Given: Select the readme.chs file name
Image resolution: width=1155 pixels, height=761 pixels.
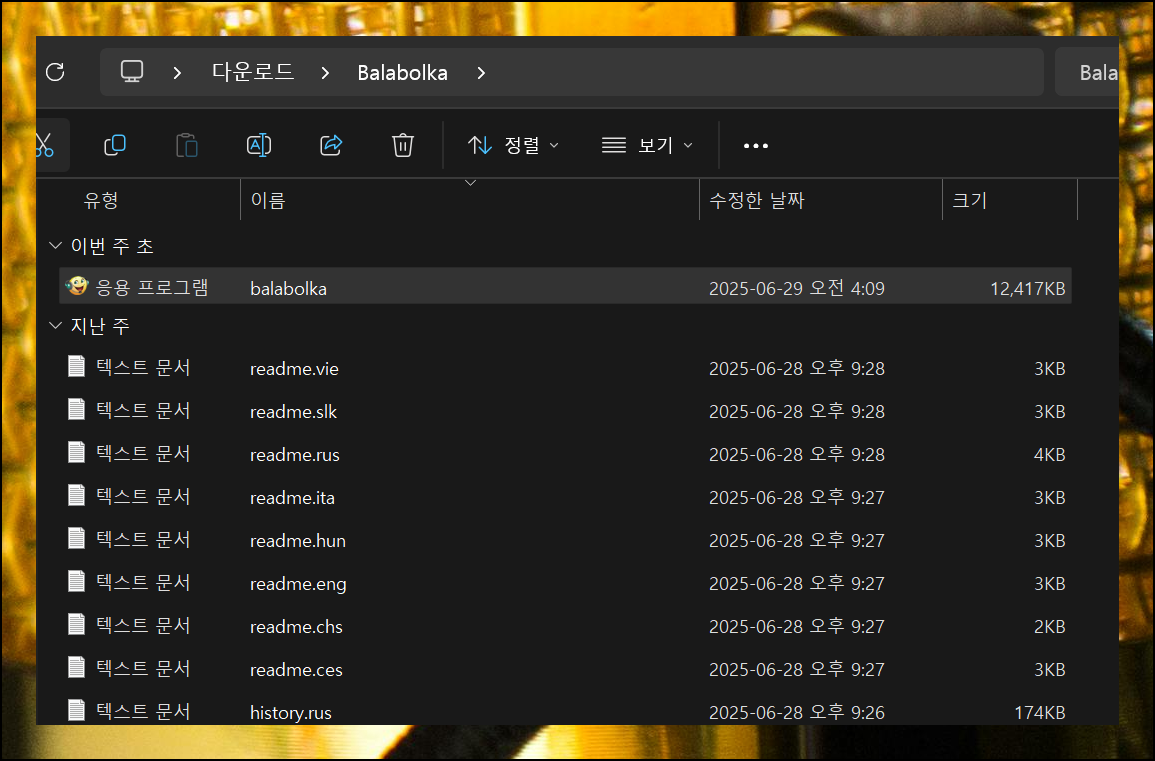Looking at the screenshot, I should pos(296,626).
